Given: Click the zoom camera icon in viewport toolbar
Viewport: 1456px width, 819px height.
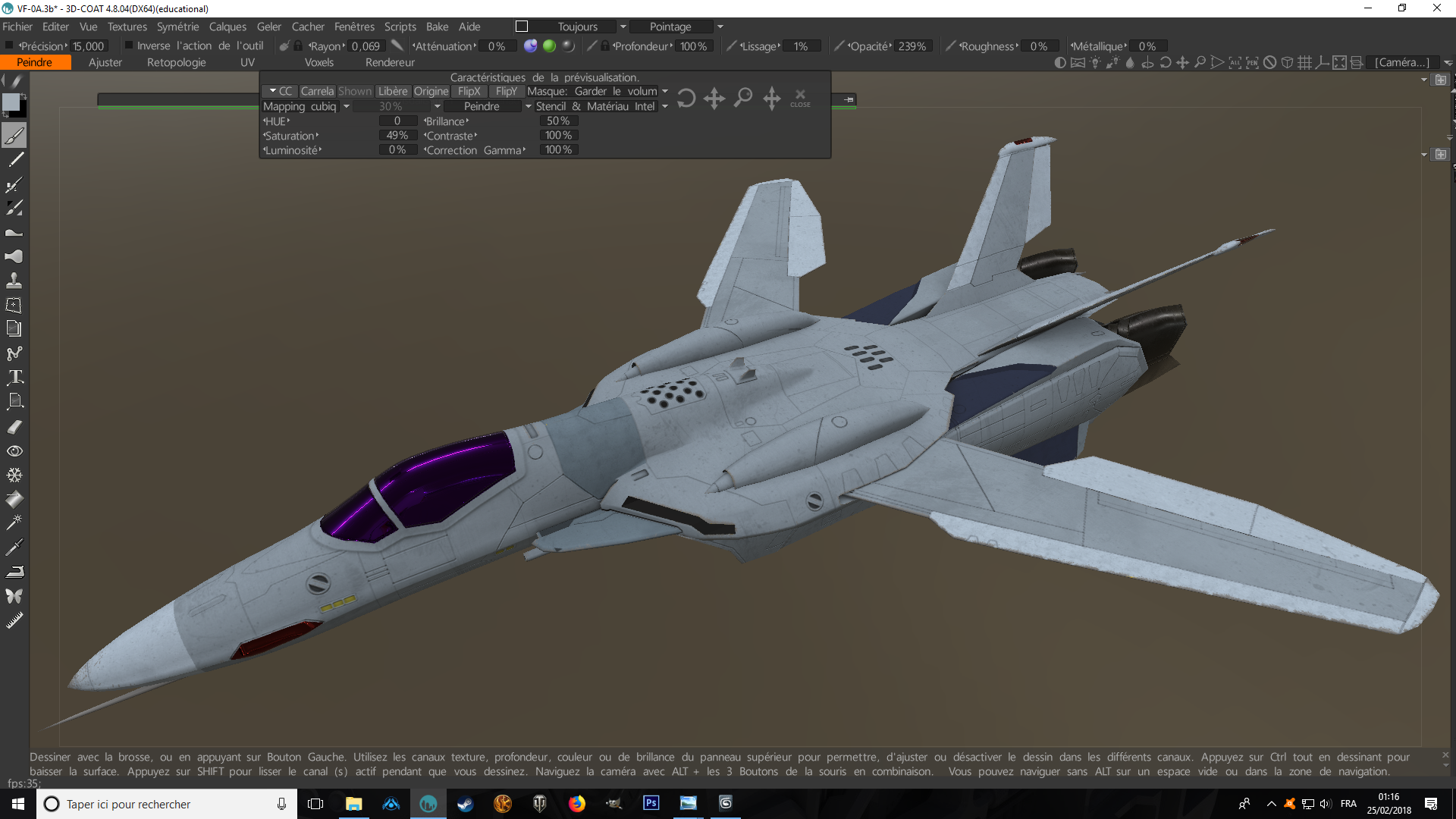Looking at the screenshot, I should click(x=1200, y=63).
